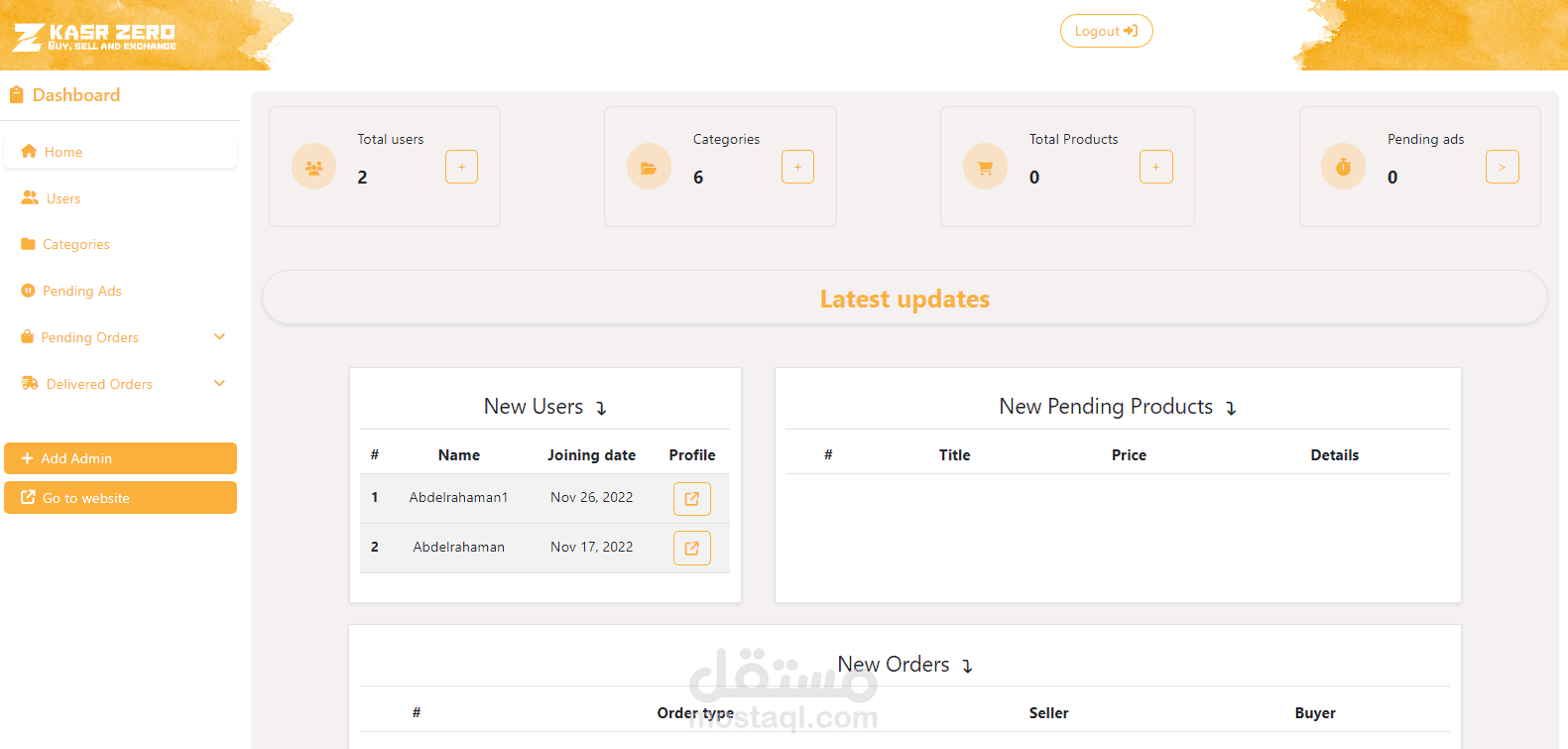Click the Nov 17, 2022 date cell
The height and width of the screenshot is (749, 1568).
[x=592, y=548]
